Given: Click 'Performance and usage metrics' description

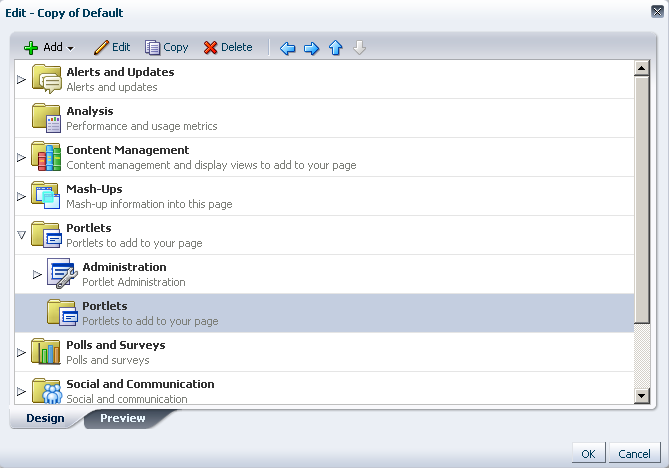Looking at the screenshot, I should pos(142,126).
